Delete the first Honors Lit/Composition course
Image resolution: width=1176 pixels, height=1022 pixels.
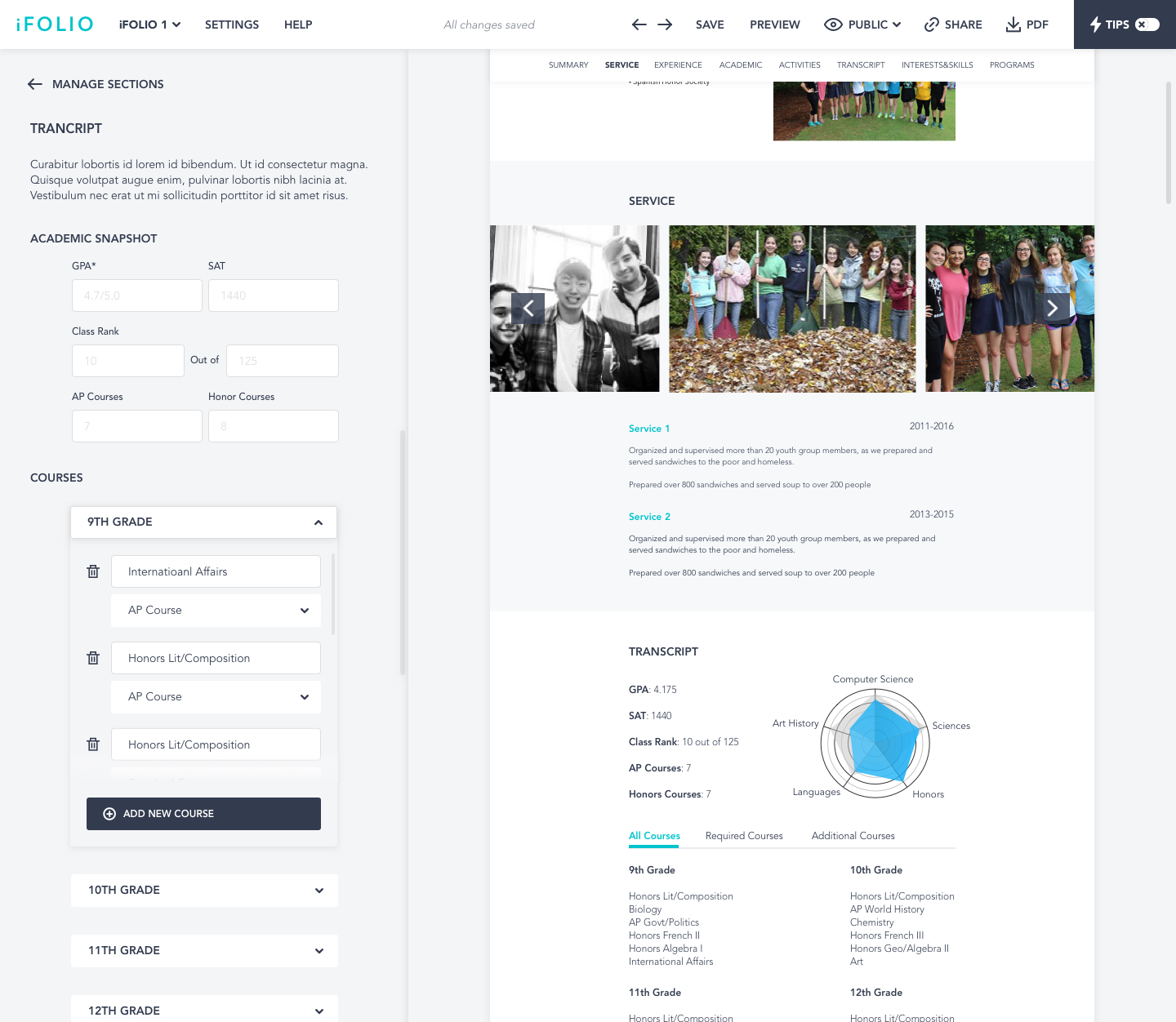92,658
